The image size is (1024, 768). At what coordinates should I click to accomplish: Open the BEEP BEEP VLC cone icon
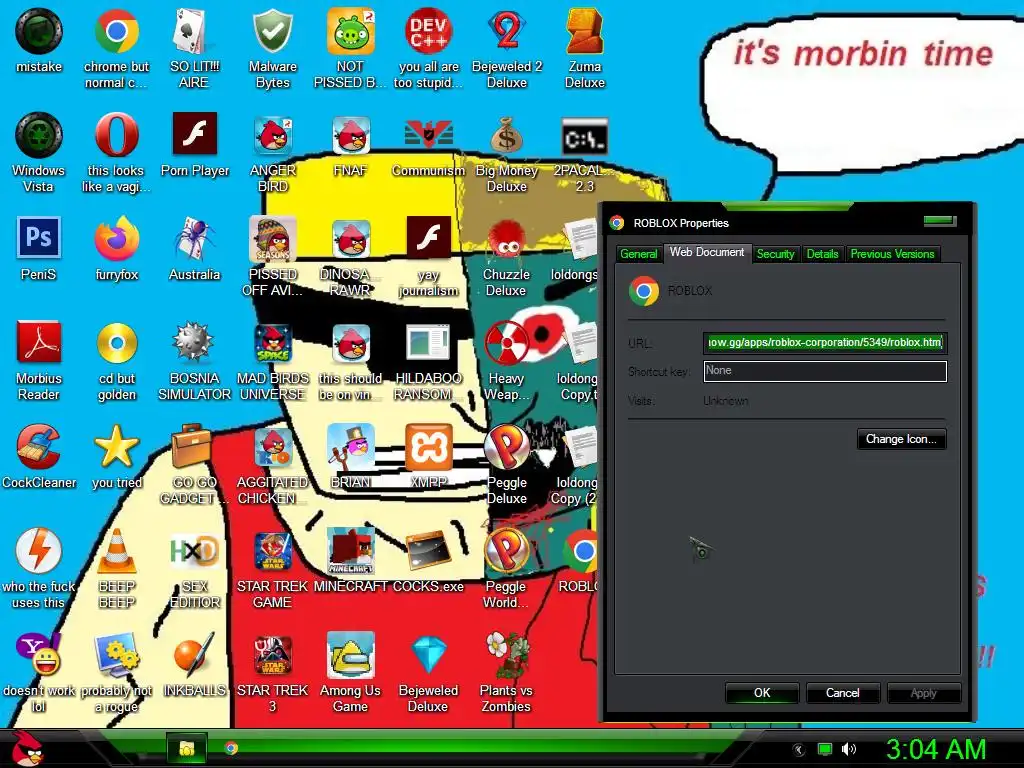pyautogui.click(x=116, y=551)
